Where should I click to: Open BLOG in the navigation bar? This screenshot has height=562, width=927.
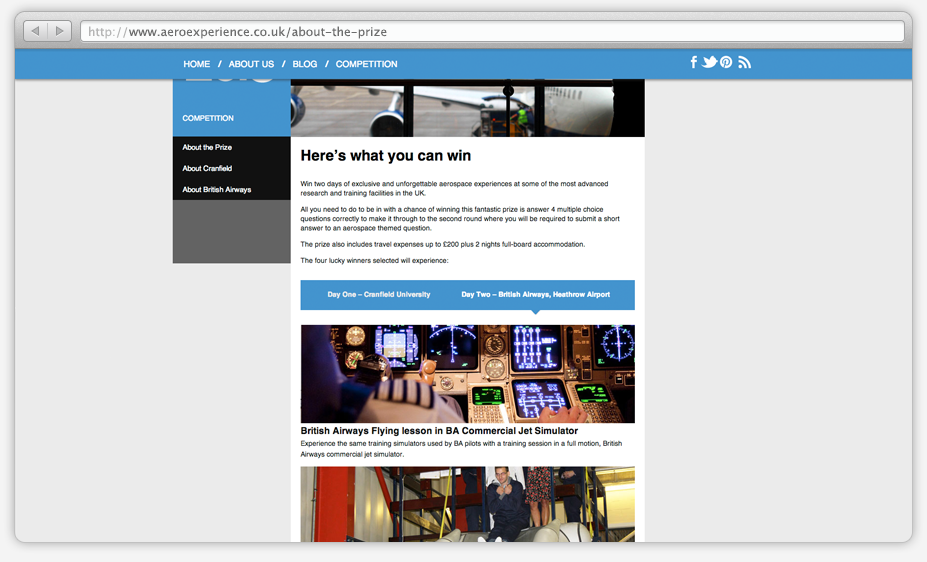tap(304, 64)
